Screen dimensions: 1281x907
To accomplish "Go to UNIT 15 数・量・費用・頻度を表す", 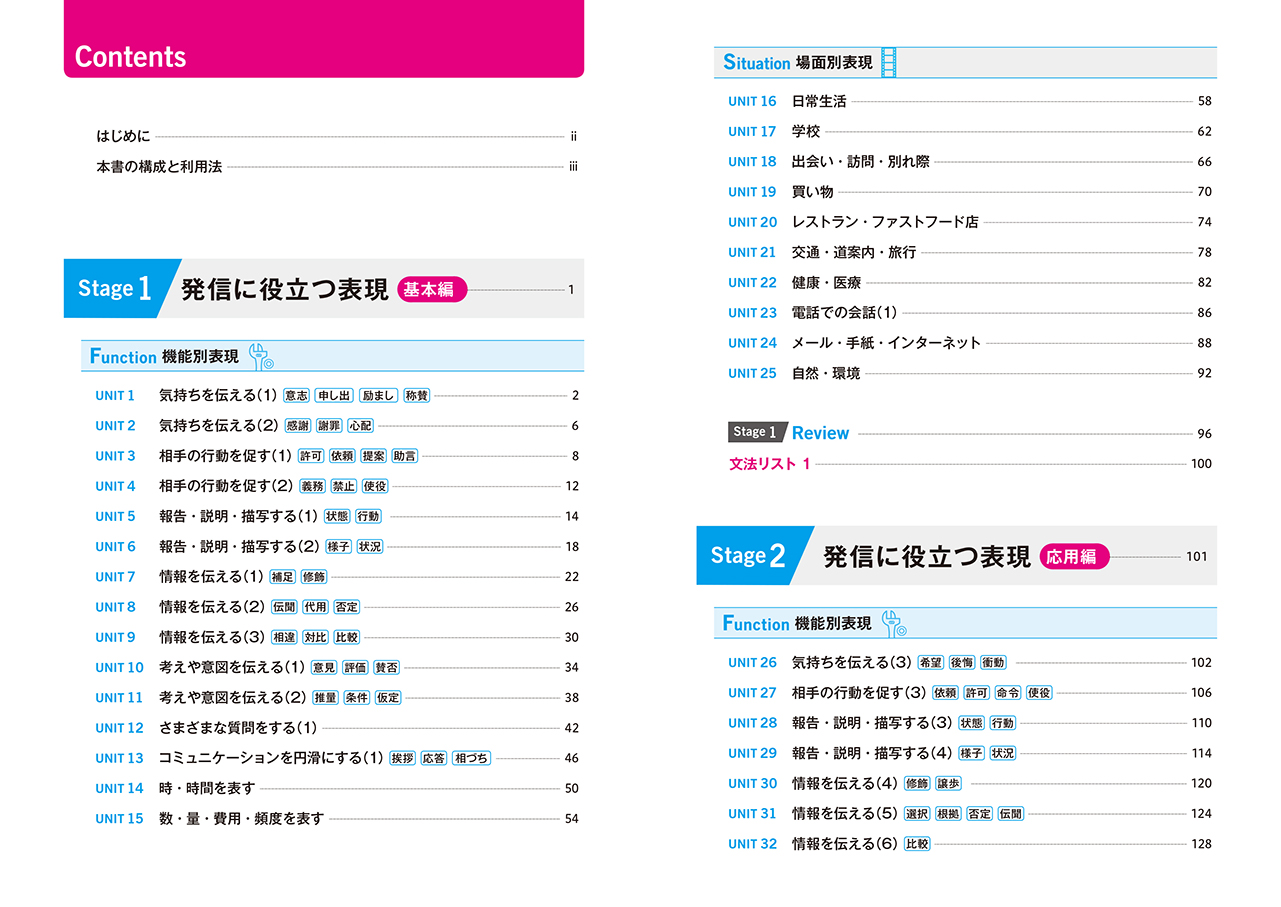I will coord(337,818).
